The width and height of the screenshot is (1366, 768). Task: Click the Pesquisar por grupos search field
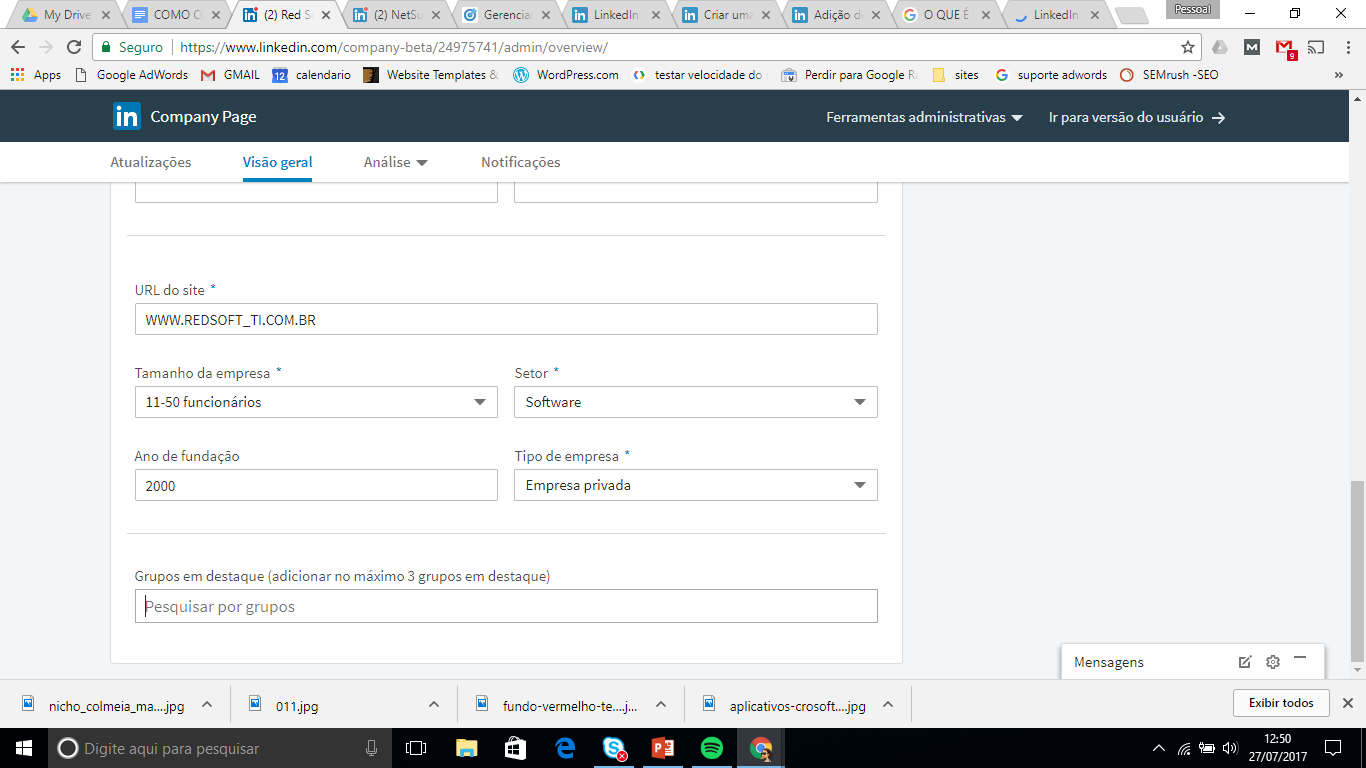coord(506,606)
